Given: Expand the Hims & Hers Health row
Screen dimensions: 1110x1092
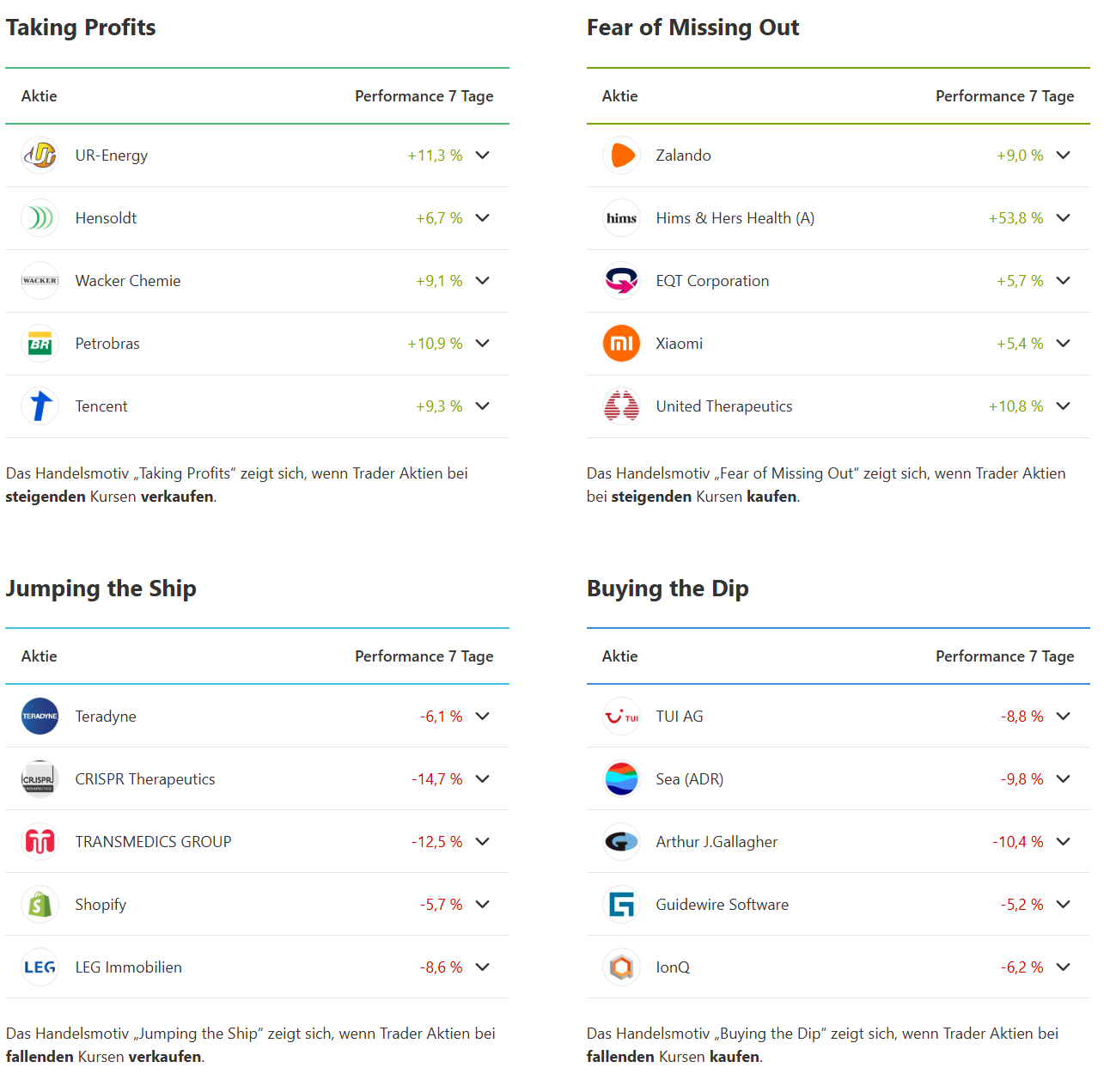Looking at the screenshot, I should tap(1064, 218).
